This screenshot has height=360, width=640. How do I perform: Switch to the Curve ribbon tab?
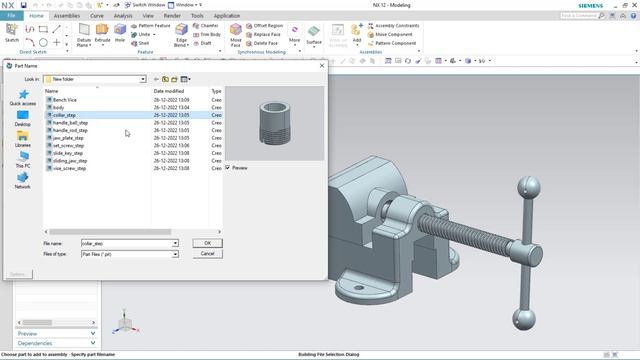(x=97, y=16)
